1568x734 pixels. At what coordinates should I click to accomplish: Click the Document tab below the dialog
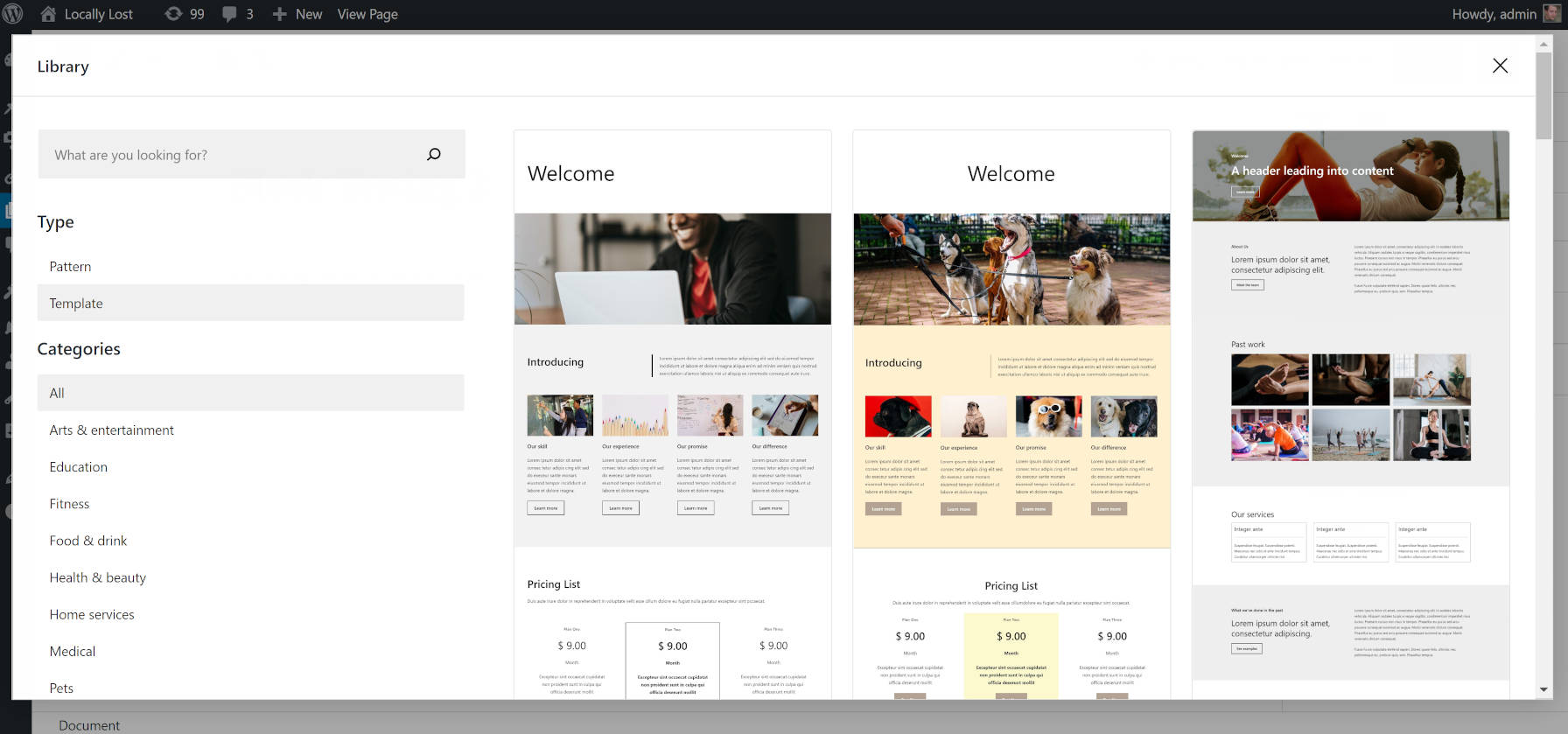click(89, 725)
